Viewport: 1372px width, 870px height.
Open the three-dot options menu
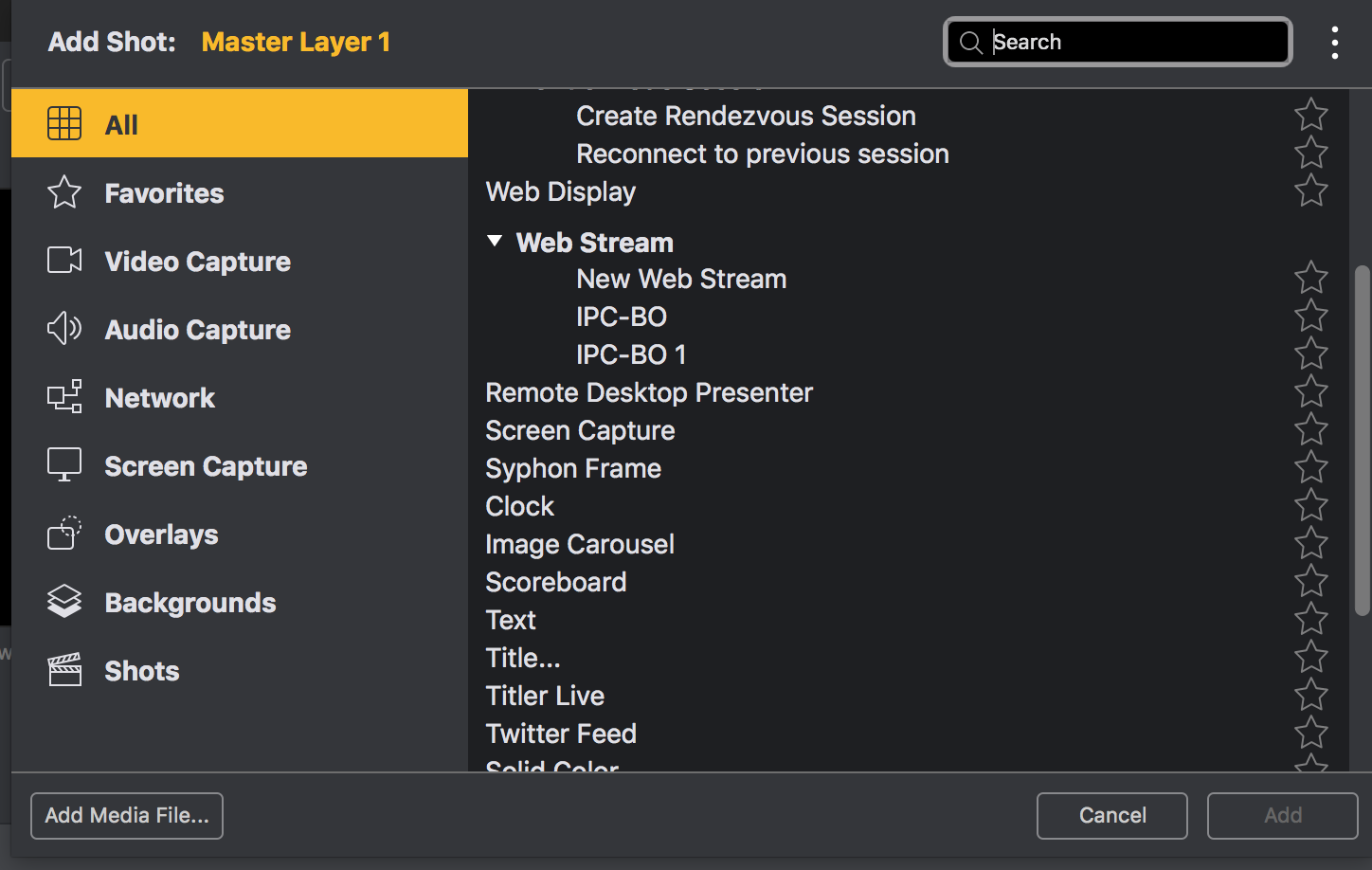click(1334, 43)
